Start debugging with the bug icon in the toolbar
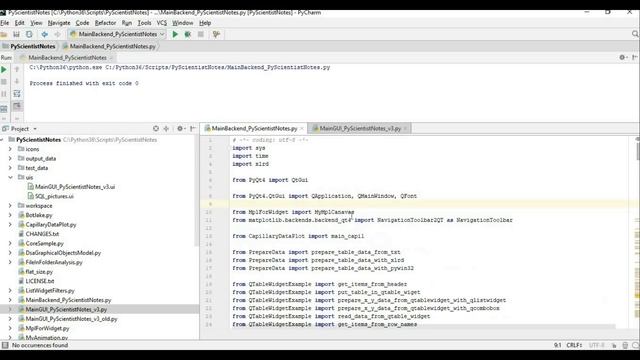640x360 pixels. [188, 34]
